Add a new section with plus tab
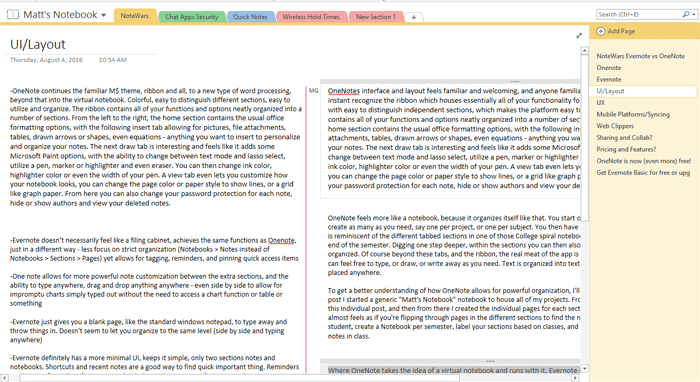This screenshot has width=700, height=382. pyautogui.click(x=414, y=17)
